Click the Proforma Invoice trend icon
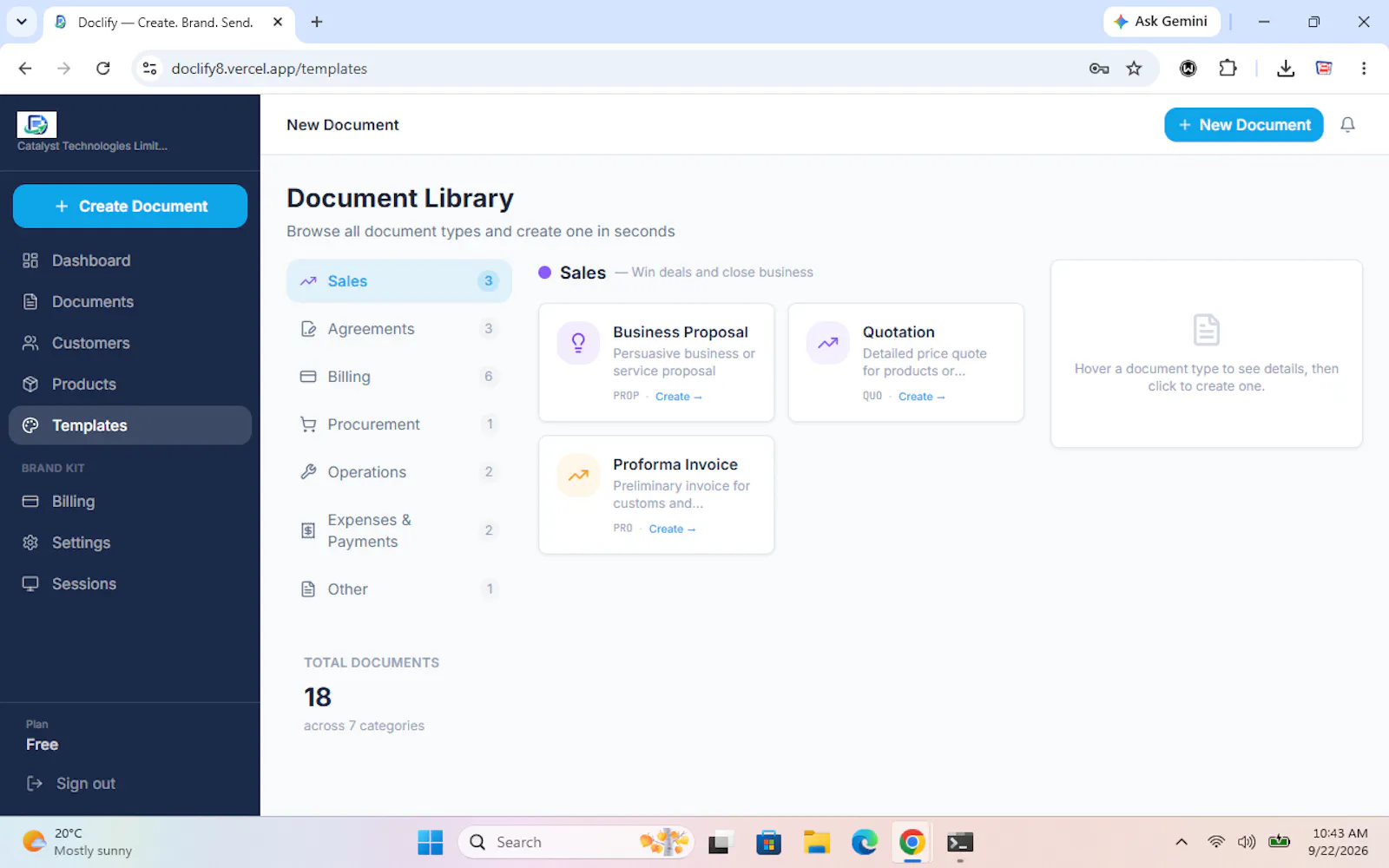Image resolution: width=1389 pixels, height=868 pixels. click(578, 475)
